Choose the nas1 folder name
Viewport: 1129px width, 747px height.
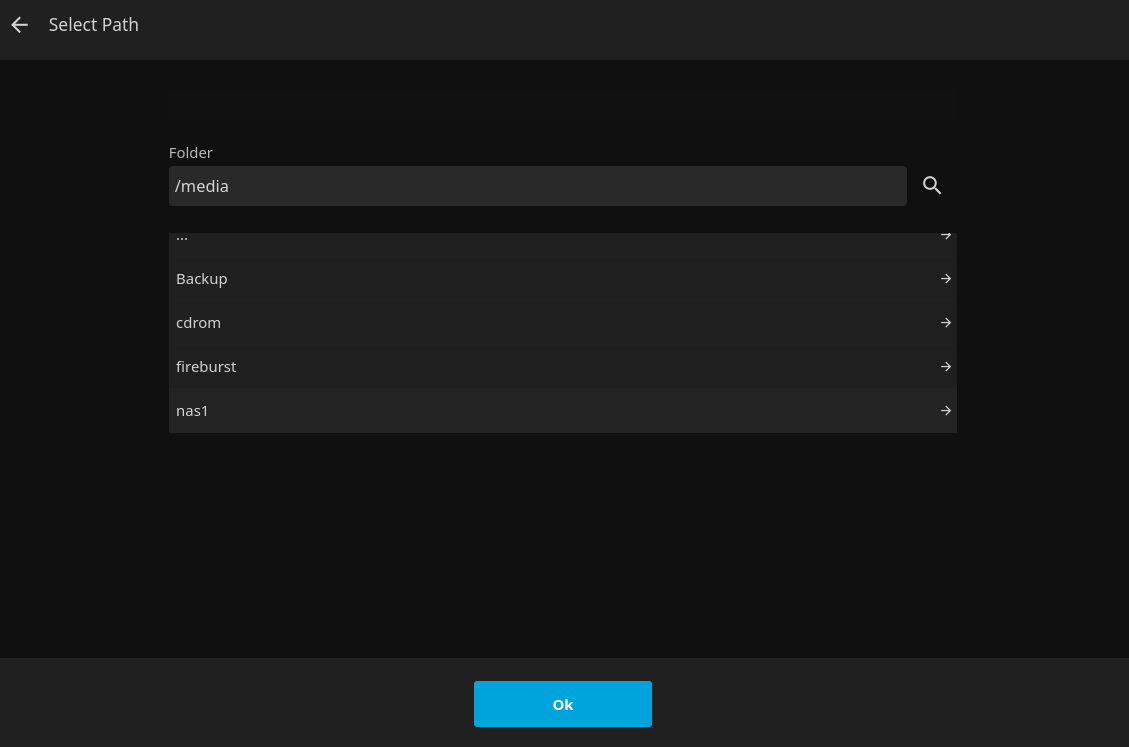click(x=192, y=411)
